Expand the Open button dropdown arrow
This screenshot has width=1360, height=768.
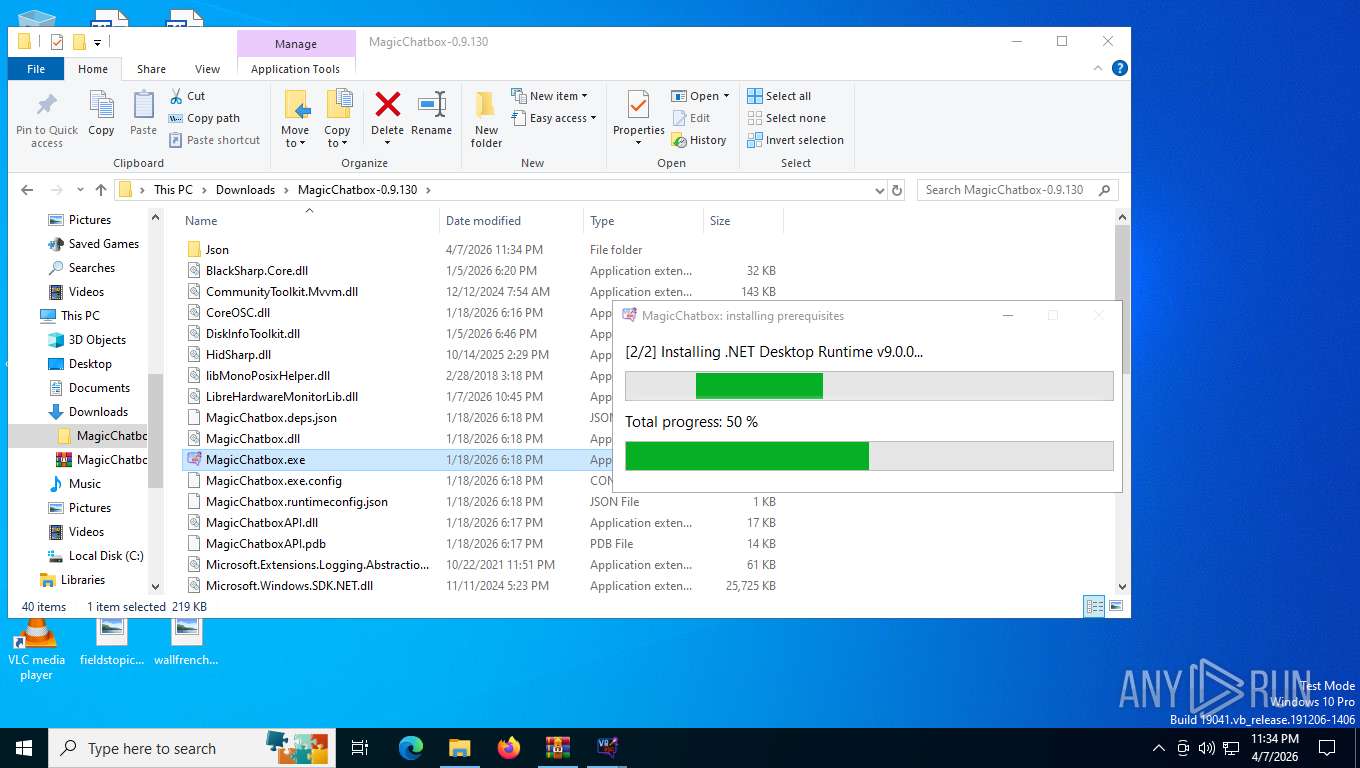click(x=727, y=96)
